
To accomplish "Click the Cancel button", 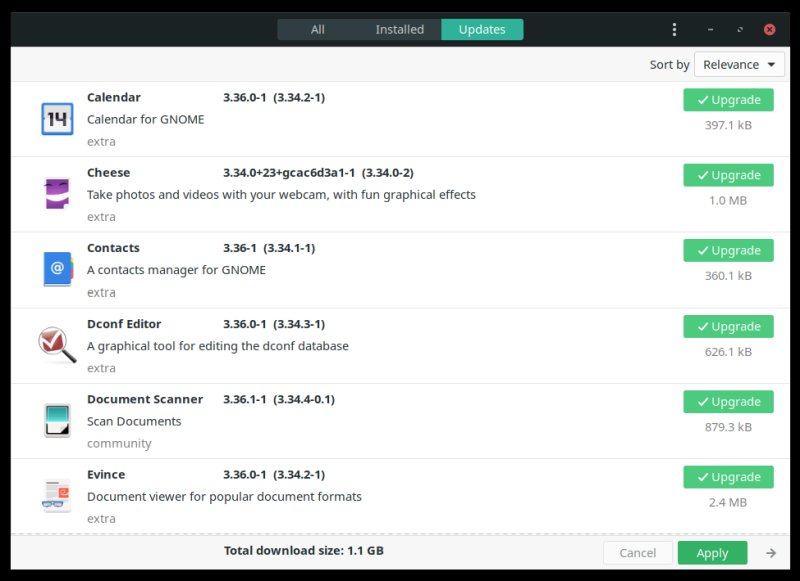I will pyautogui.click(x=637, y=552).
